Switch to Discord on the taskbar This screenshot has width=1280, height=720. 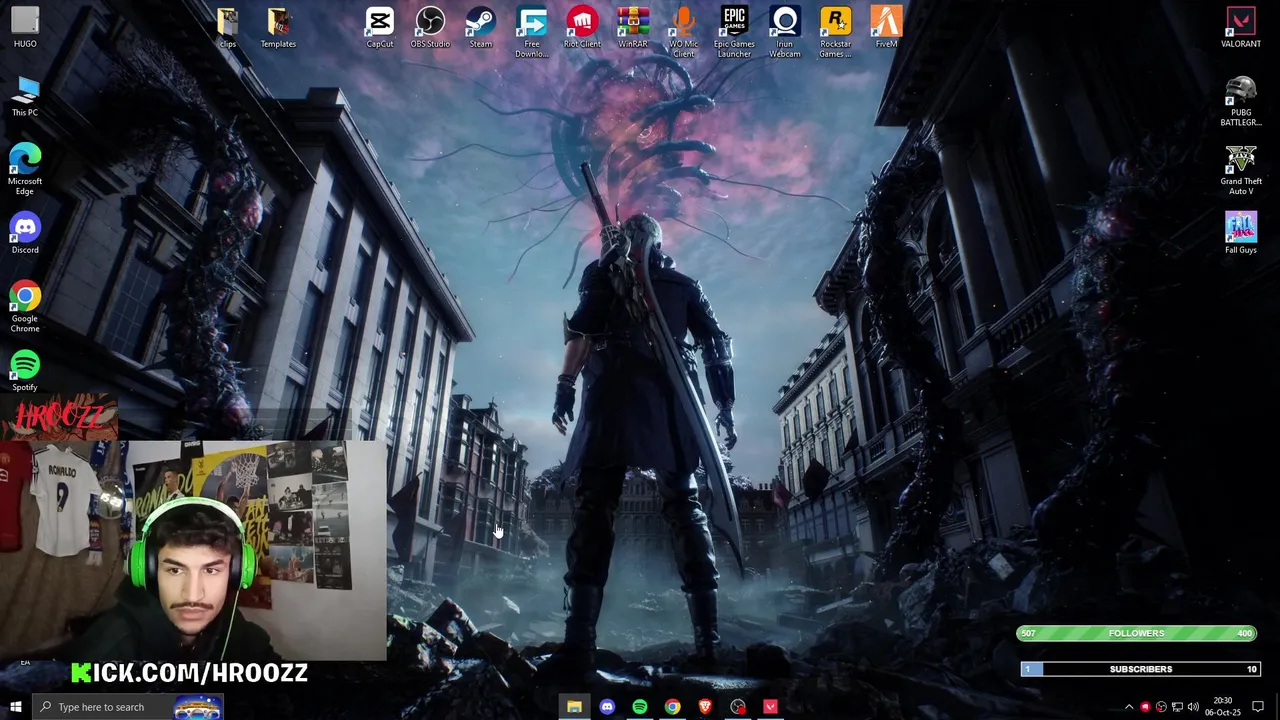click(607, 707)
